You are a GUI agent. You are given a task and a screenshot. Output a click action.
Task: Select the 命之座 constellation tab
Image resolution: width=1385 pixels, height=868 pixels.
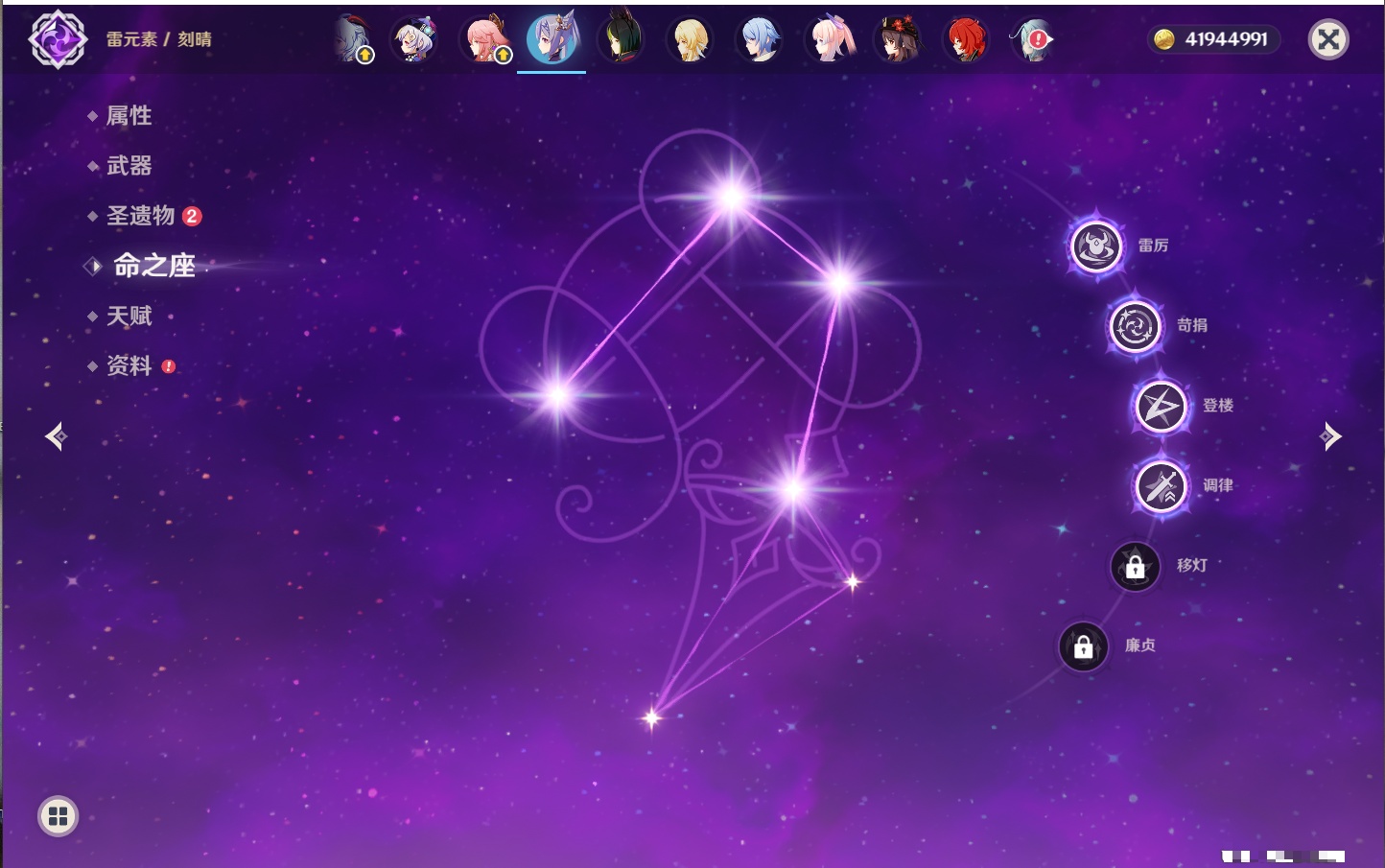coord(154,266)
